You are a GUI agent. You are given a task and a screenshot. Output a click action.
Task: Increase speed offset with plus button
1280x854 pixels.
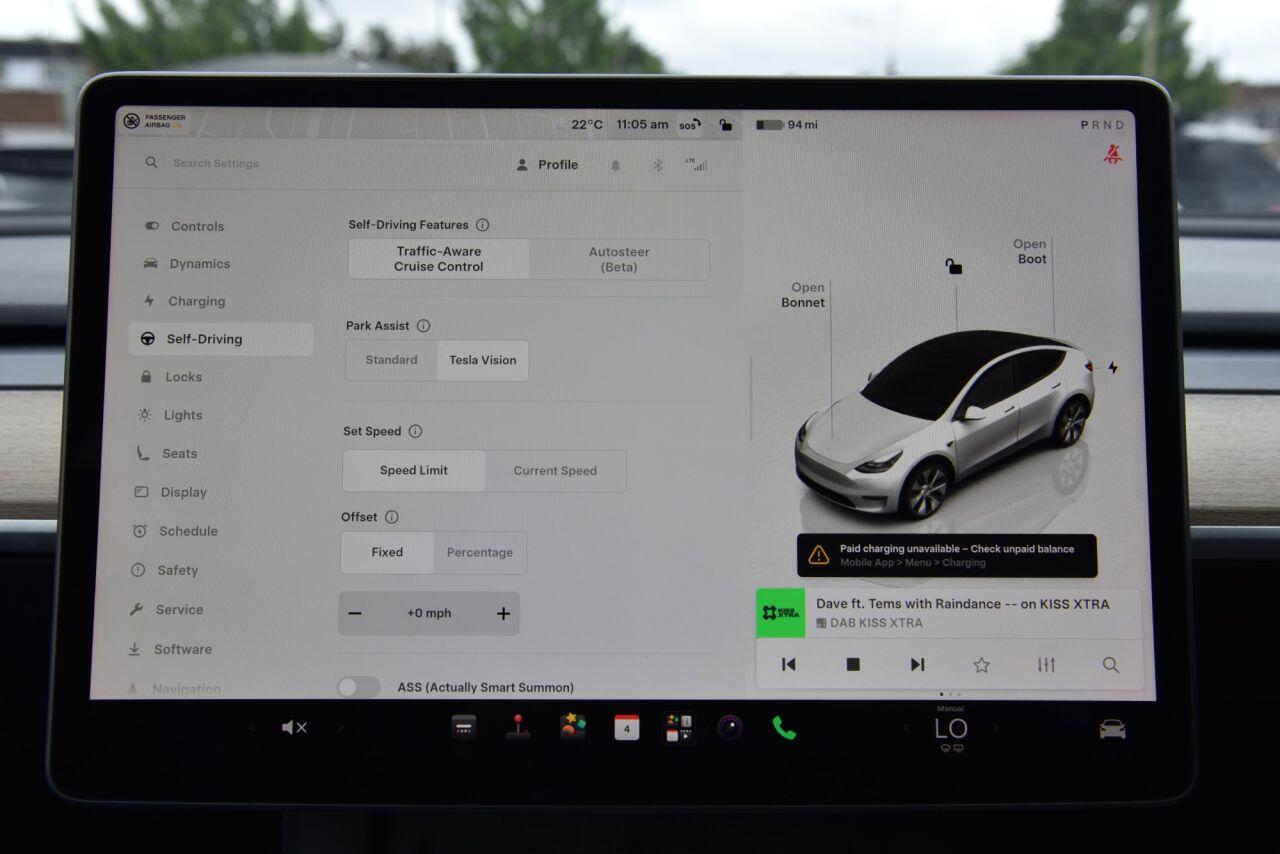(503, 614)
